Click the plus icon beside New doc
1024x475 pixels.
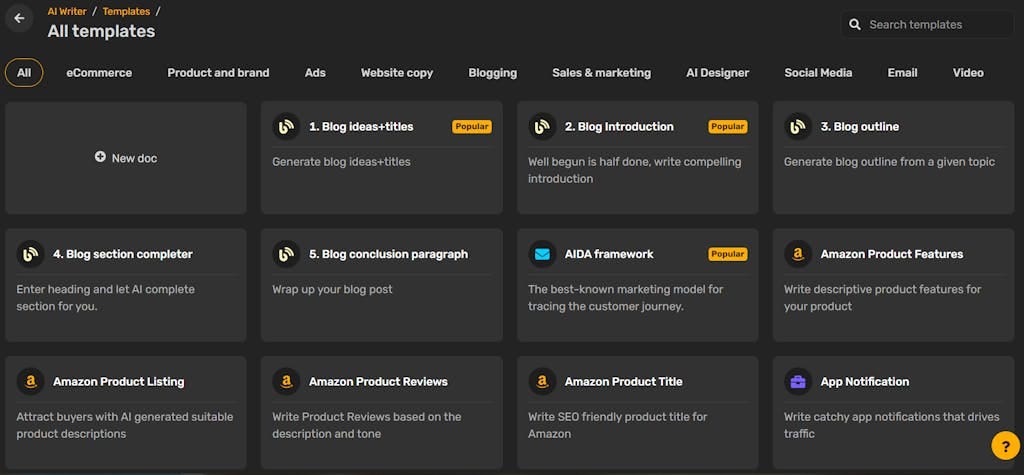(x=100, y=157)
